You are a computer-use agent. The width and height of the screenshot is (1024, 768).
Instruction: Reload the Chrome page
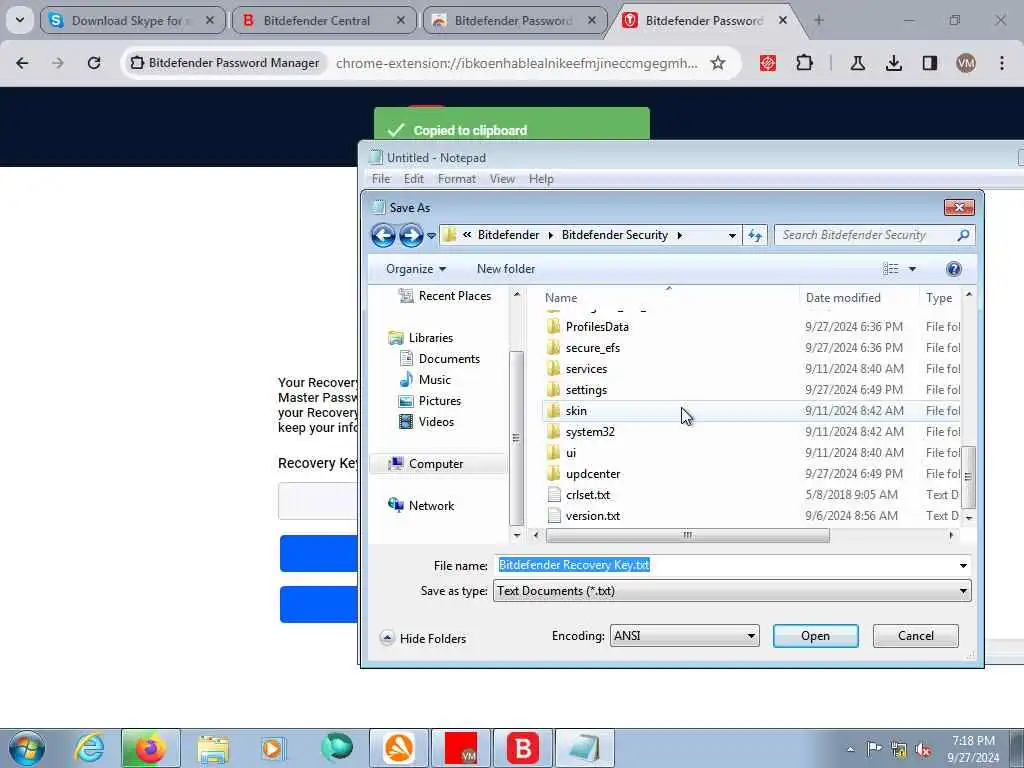pyautogui.click(x=94, y=63)
